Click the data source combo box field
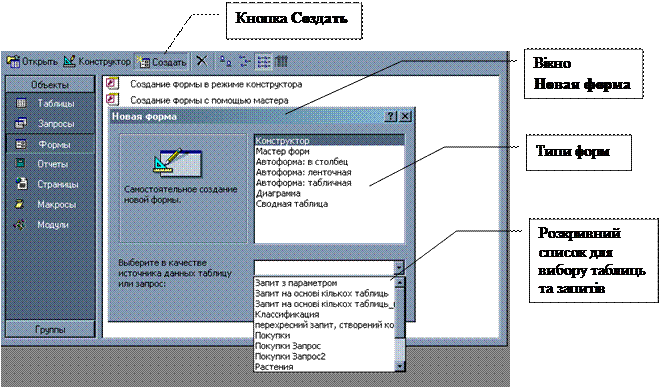Viewport: 661px width, 387px height. (324, 268)
